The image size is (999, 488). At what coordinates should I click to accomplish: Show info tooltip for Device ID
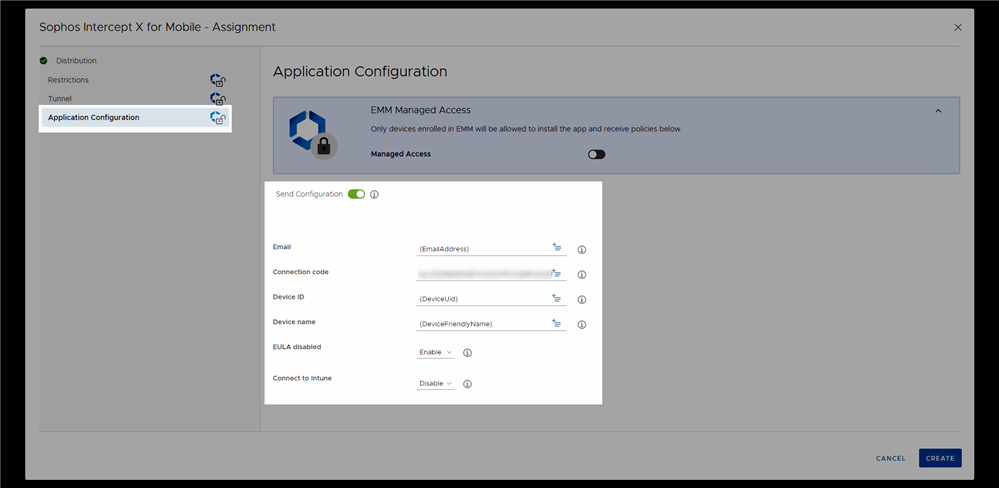coord(581,299)
